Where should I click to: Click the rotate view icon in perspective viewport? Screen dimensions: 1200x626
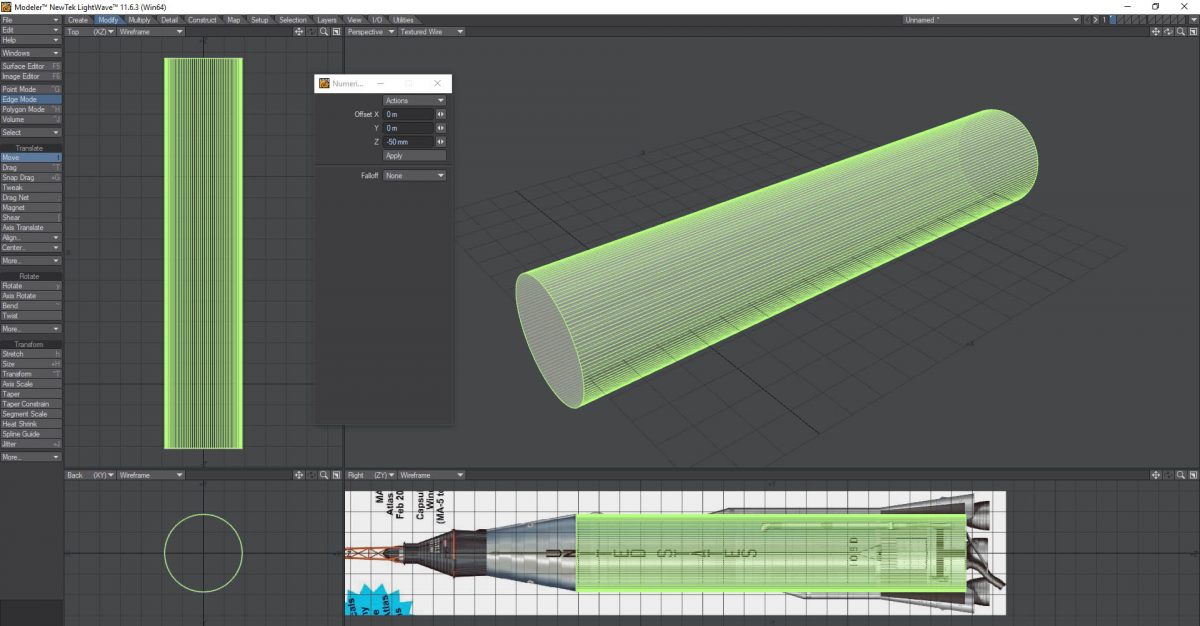(1168, 31)
